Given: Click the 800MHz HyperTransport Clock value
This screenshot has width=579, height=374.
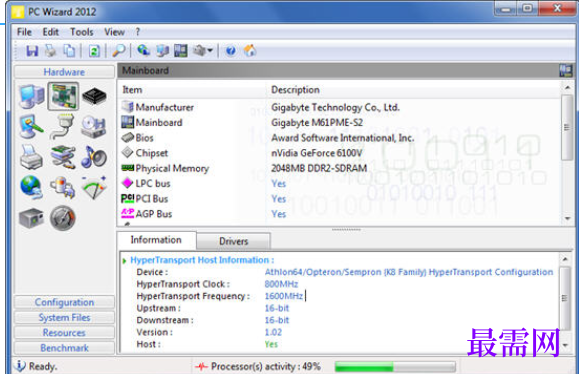Looking at the screenshot, I should pyautogui.click(x=281, y=284).
